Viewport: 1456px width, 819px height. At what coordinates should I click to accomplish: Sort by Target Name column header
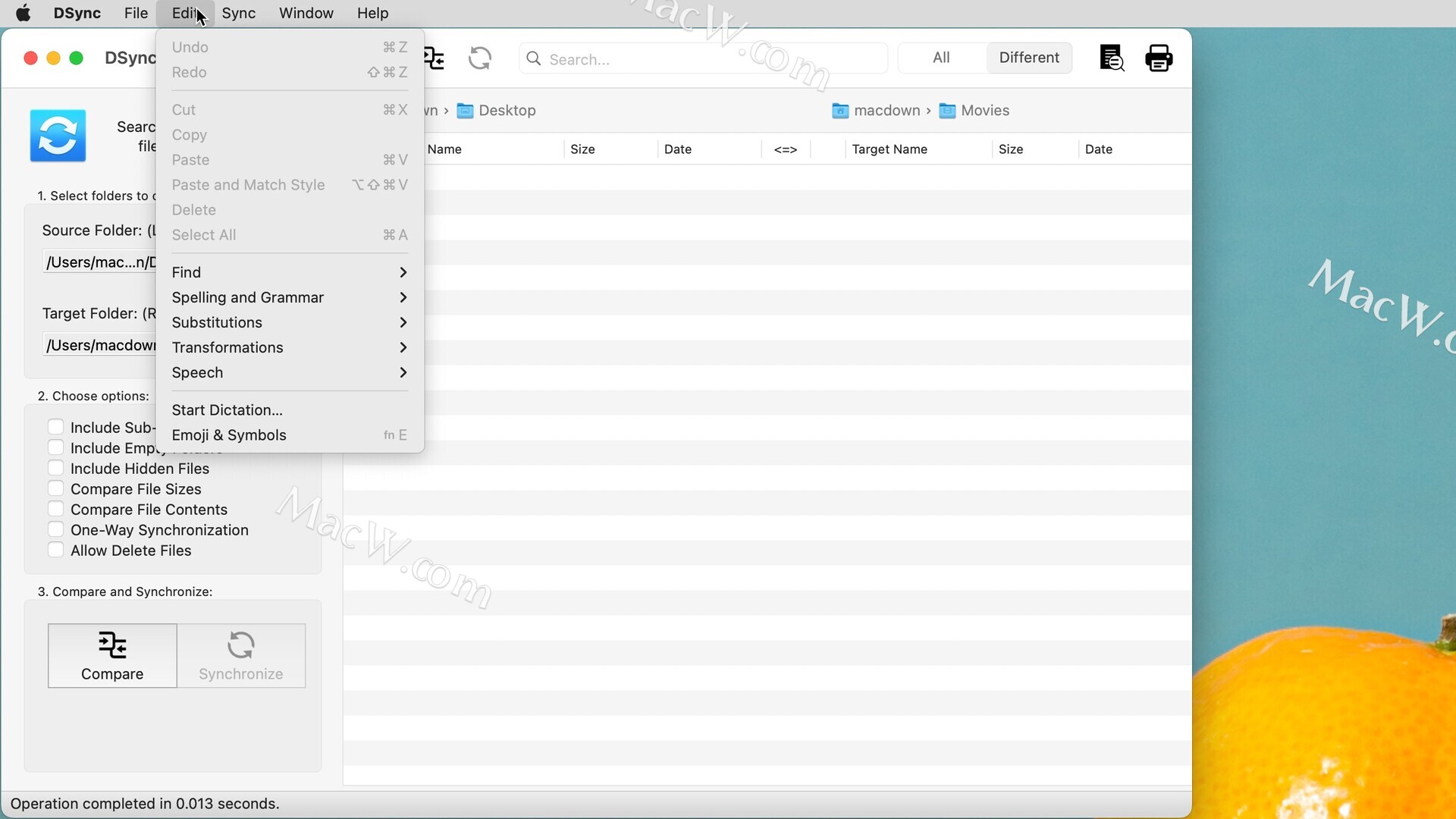coord(918,149)
